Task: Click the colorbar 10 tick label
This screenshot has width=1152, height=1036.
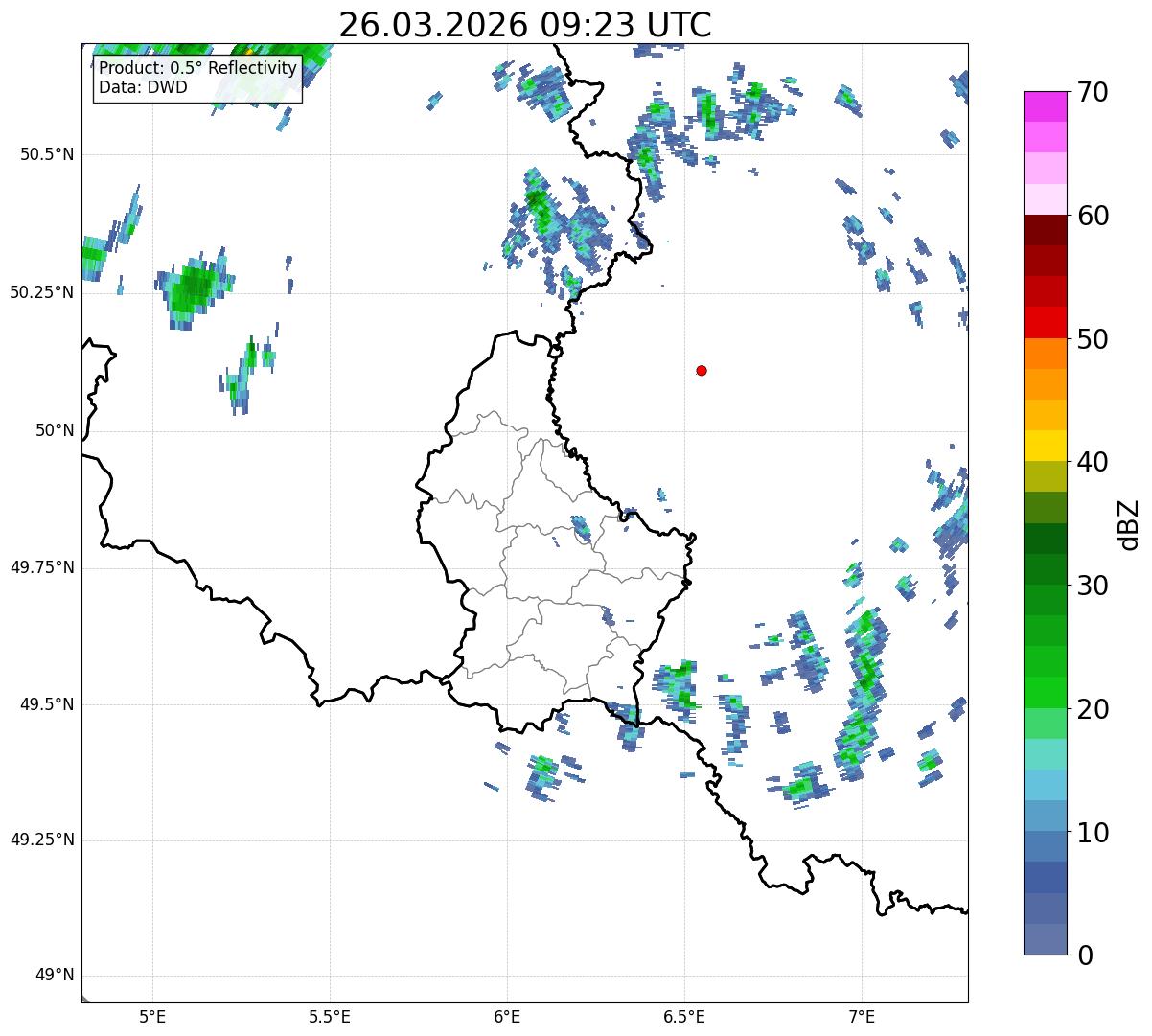Action: click(x=1094, y=833)
